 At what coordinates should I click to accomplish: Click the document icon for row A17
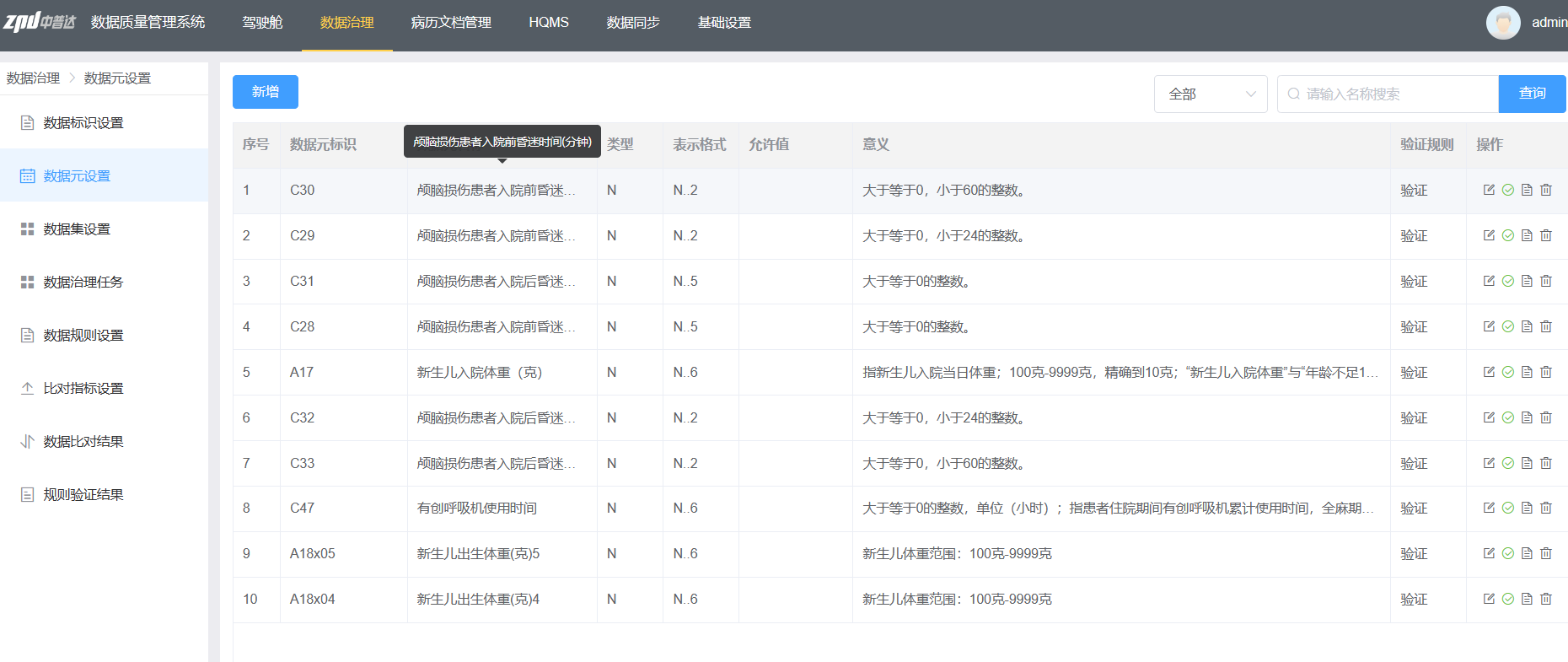1527,372
